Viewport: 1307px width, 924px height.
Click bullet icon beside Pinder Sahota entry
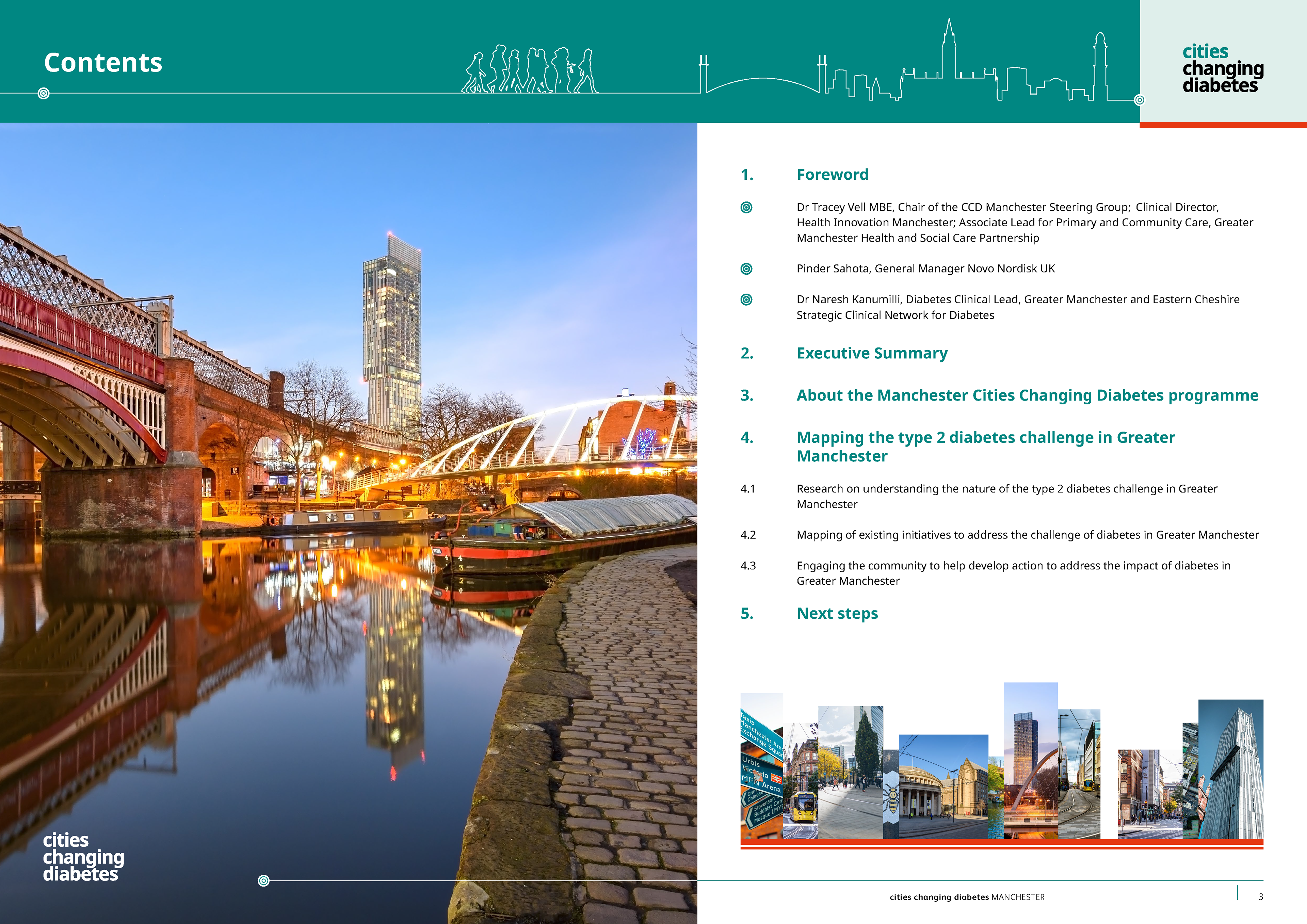click(x=746, y=269)
